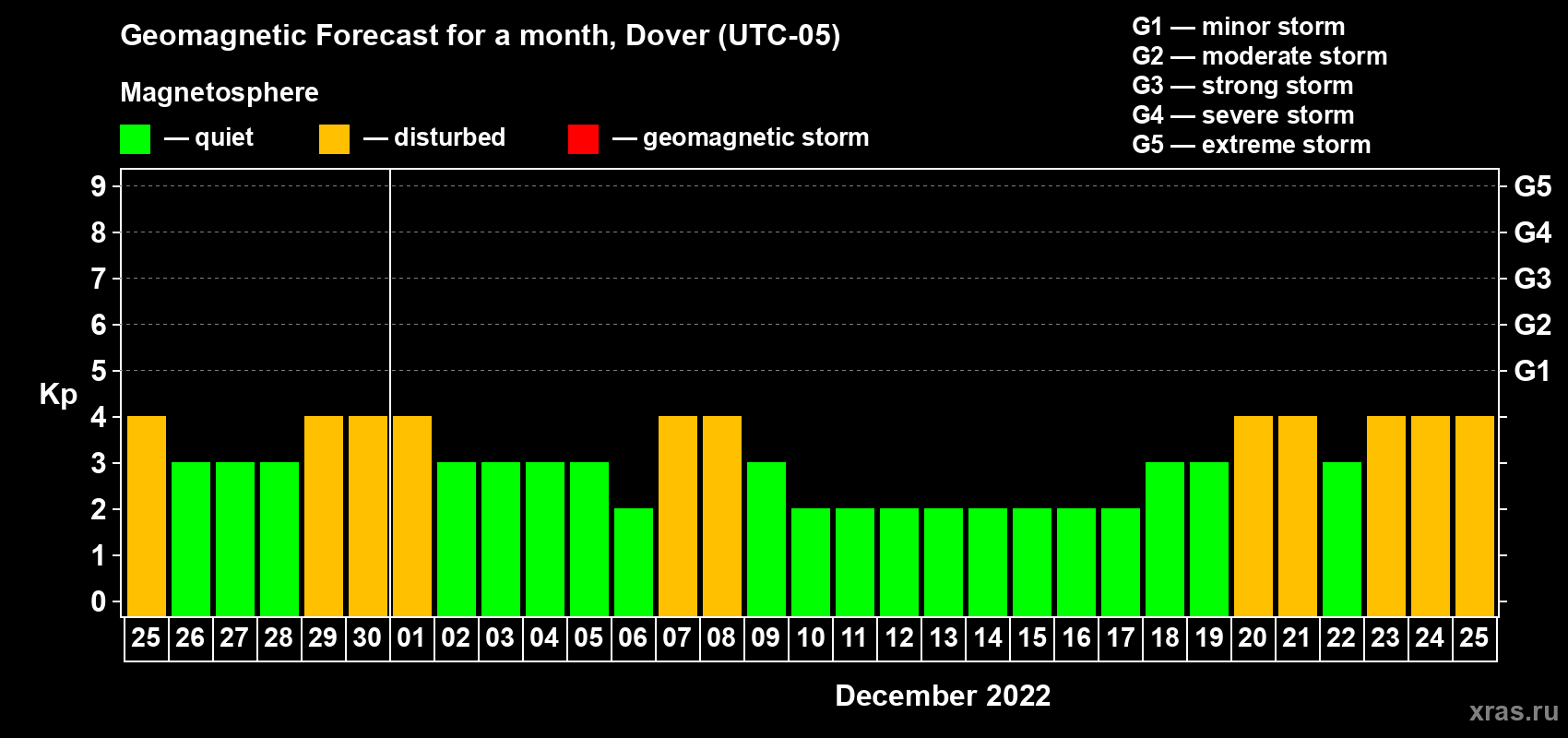Click the 'Kp' axis title
The width and height of the screenshot is (1568, 738).
click(x=58, y=395)
